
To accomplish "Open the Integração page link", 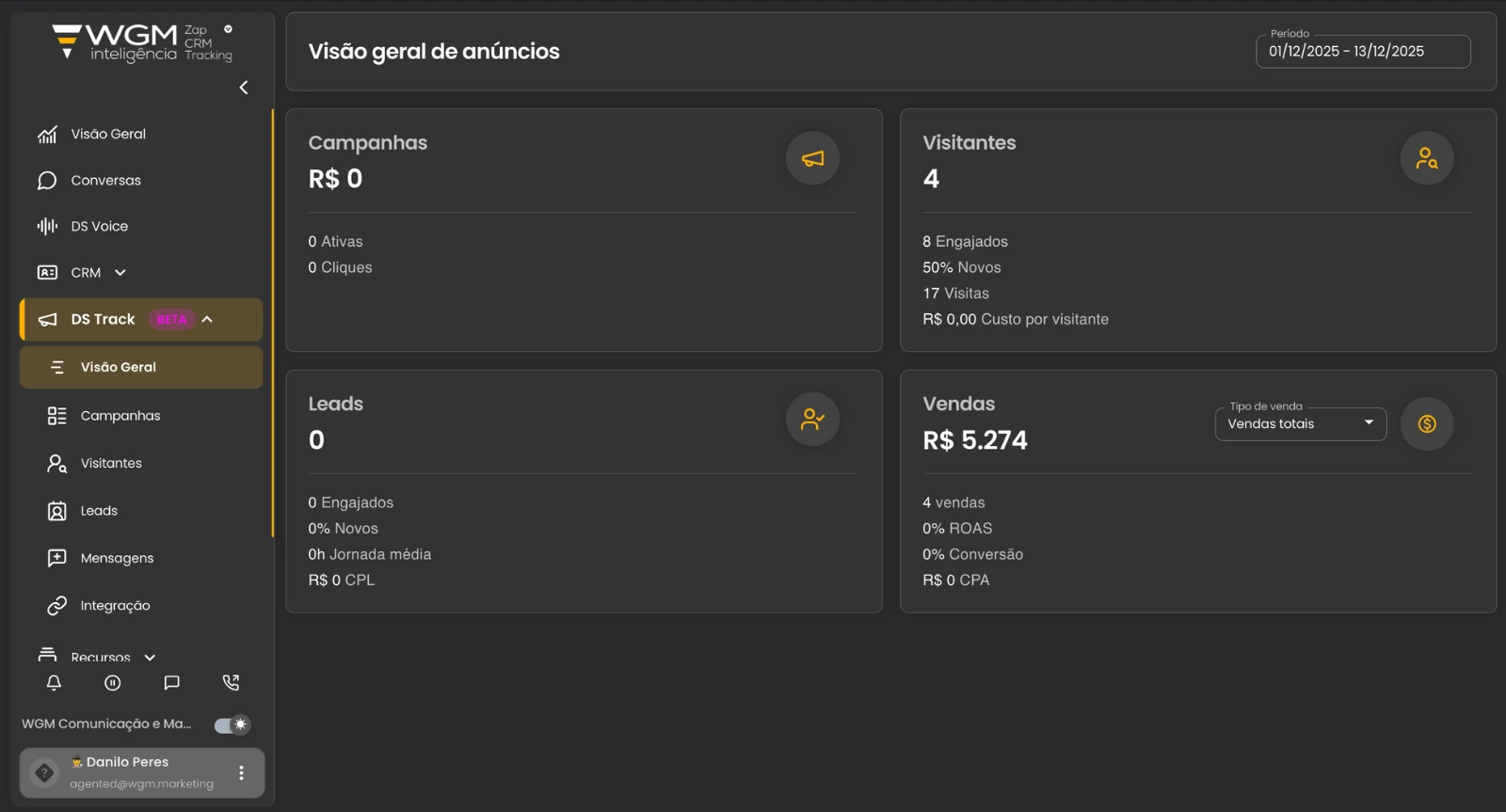I will click(x=115, y=606).
